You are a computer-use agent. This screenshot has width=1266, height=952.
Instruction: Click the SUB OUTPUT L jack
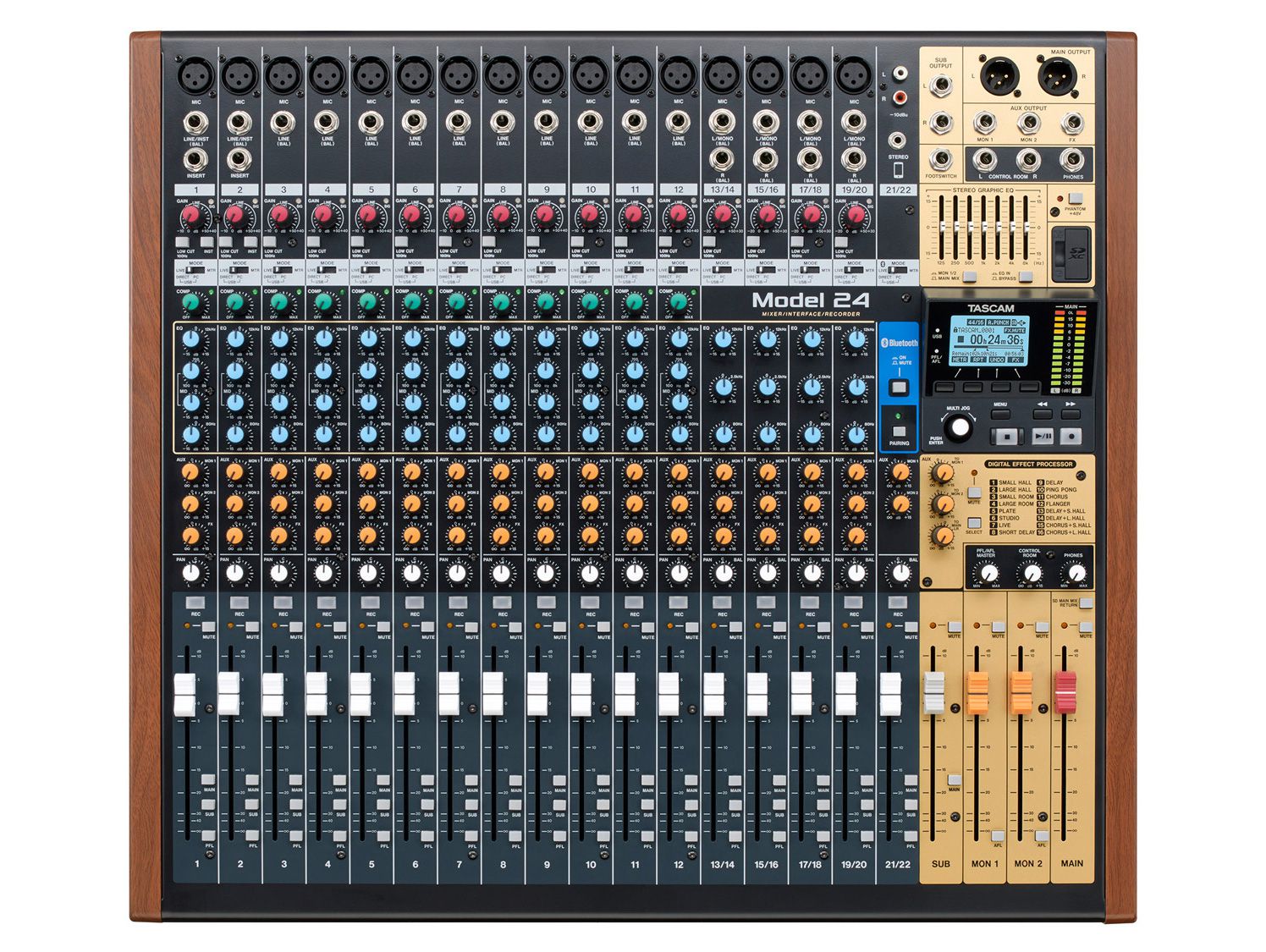click(940, 85)
